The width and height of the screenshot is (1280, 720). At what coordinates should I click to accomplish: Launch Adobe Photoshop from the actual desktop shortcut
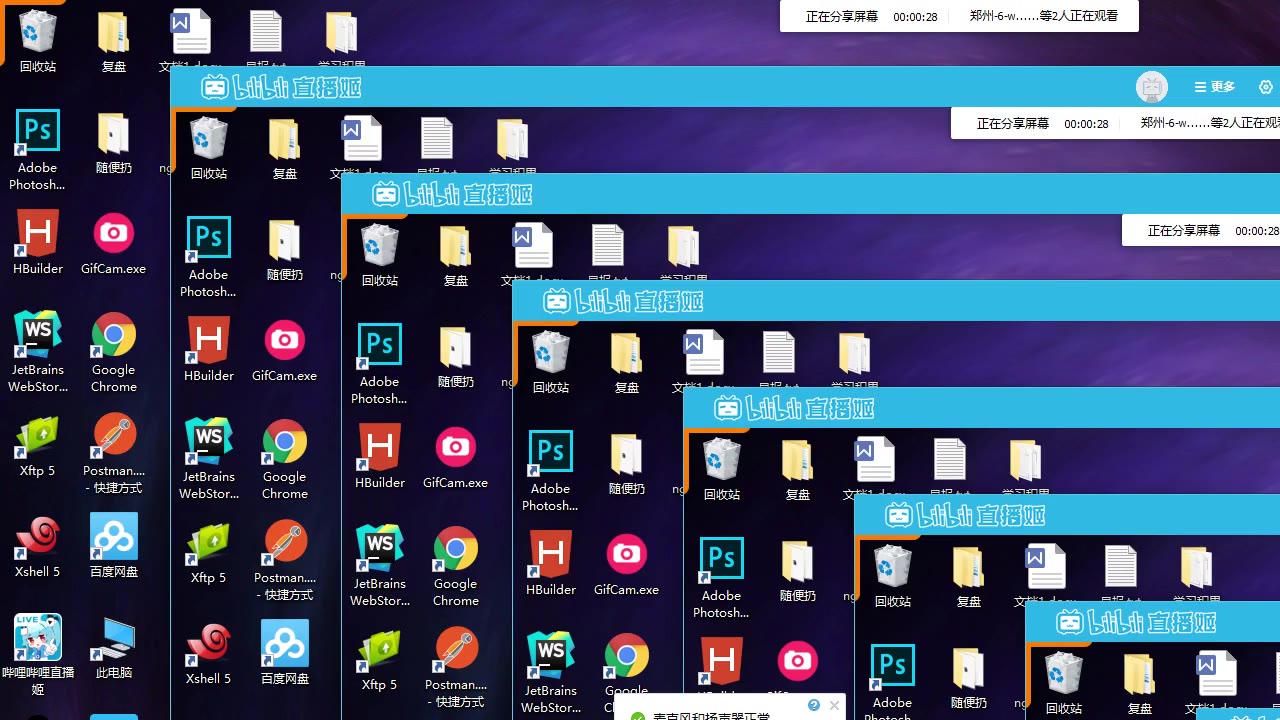pyautogui.click(x=38, y=150)
